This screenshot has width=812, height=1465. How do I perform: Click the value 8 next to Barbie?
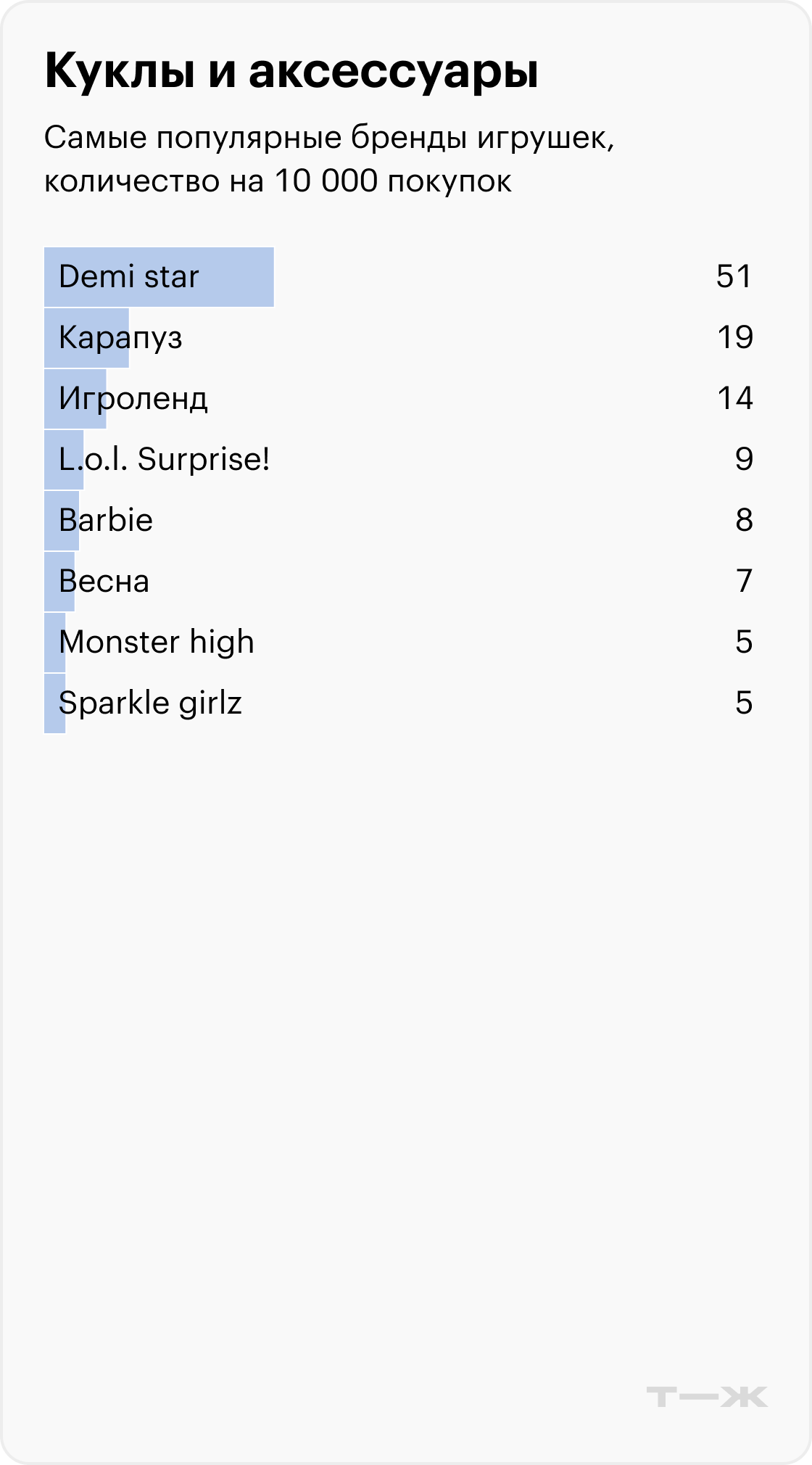coord(744,521)
